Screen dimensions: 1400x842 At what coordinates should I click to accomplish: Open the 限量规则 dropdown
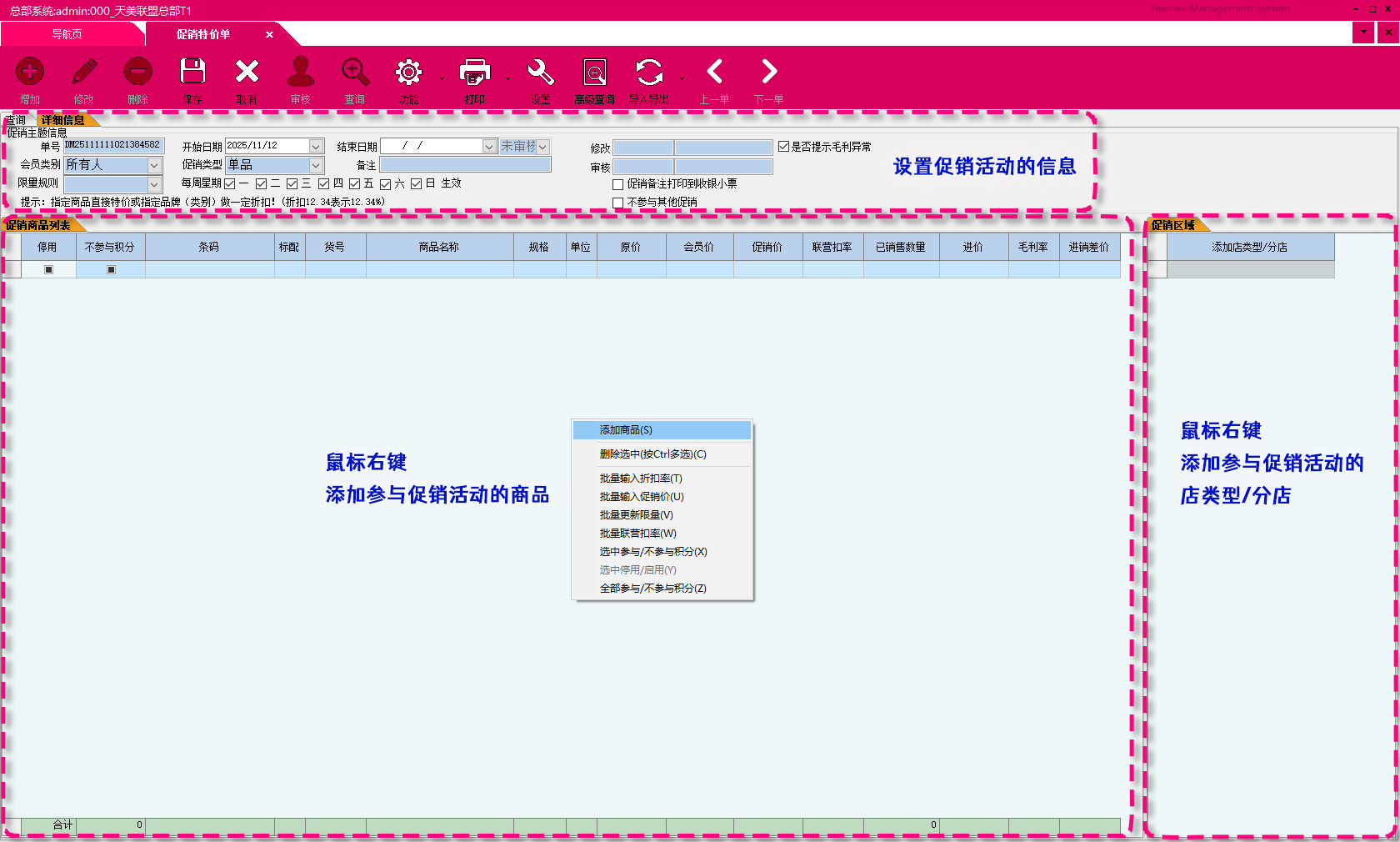click(x=154, y=183)
